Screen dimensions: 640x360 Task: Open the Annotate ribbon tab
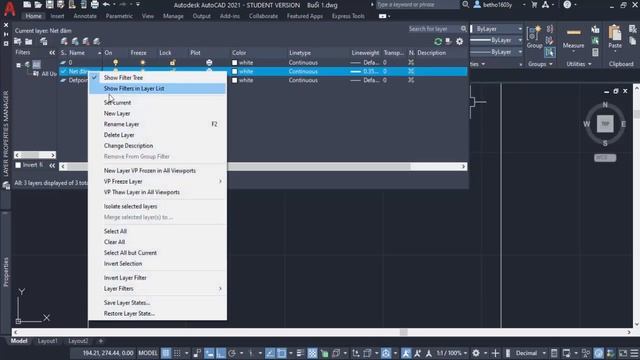(85, 16)
